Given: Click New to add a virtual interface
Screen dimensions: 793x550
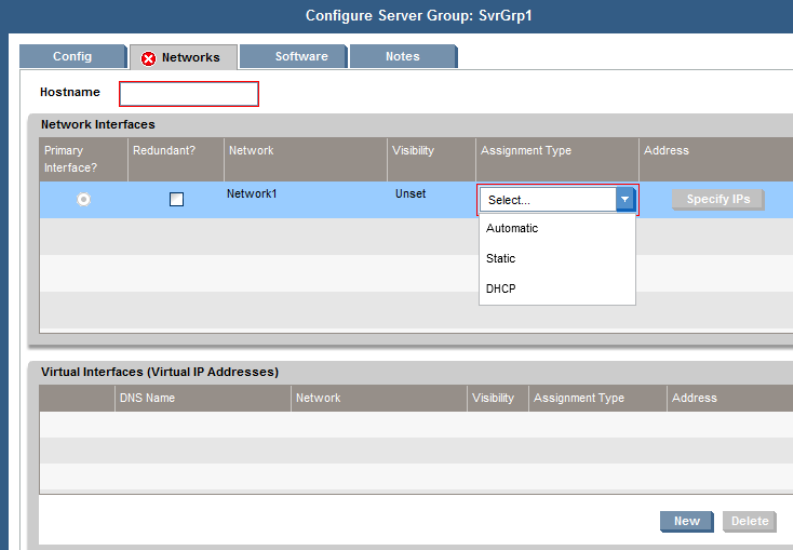Looking at the screenshot, I should point(686,521).
